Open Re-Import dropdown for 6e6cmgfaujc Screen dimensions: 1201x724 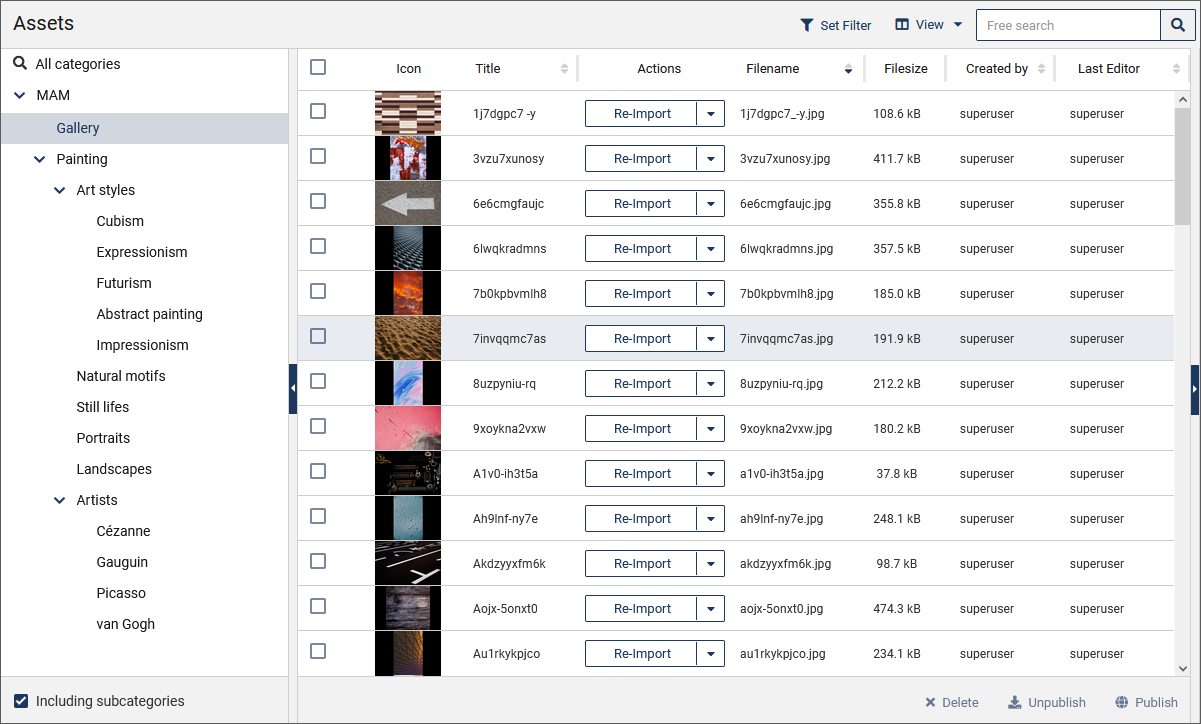[x=711, y=204]
